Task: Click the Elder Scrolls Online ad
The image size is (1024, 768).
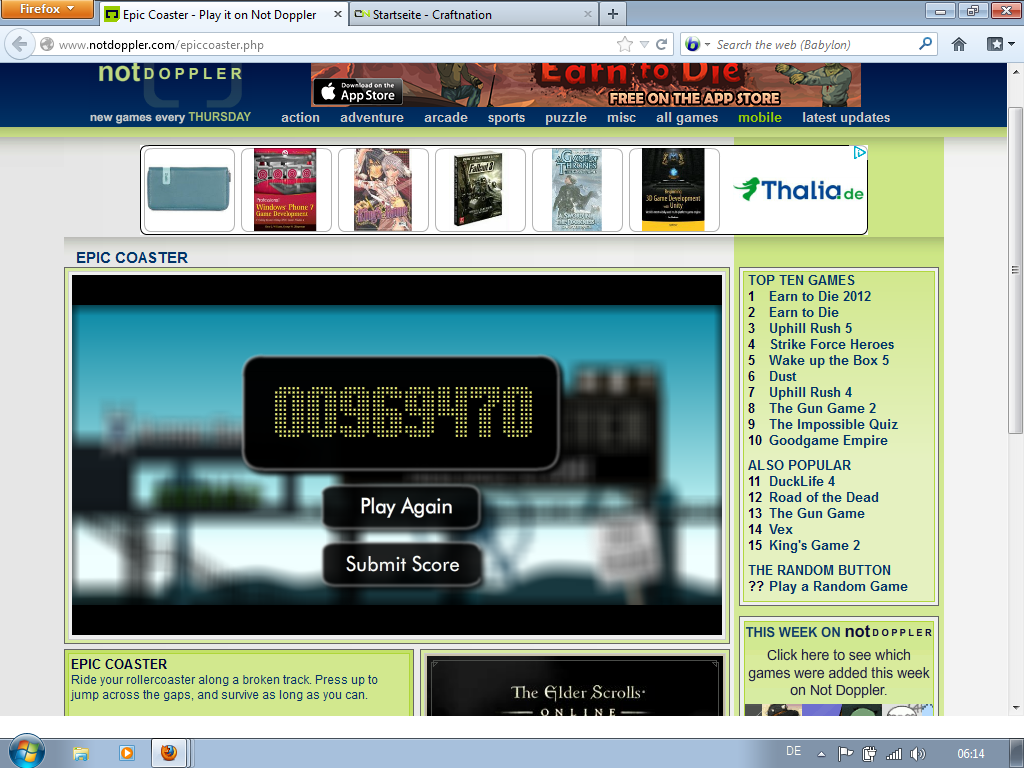Action: 576,686
